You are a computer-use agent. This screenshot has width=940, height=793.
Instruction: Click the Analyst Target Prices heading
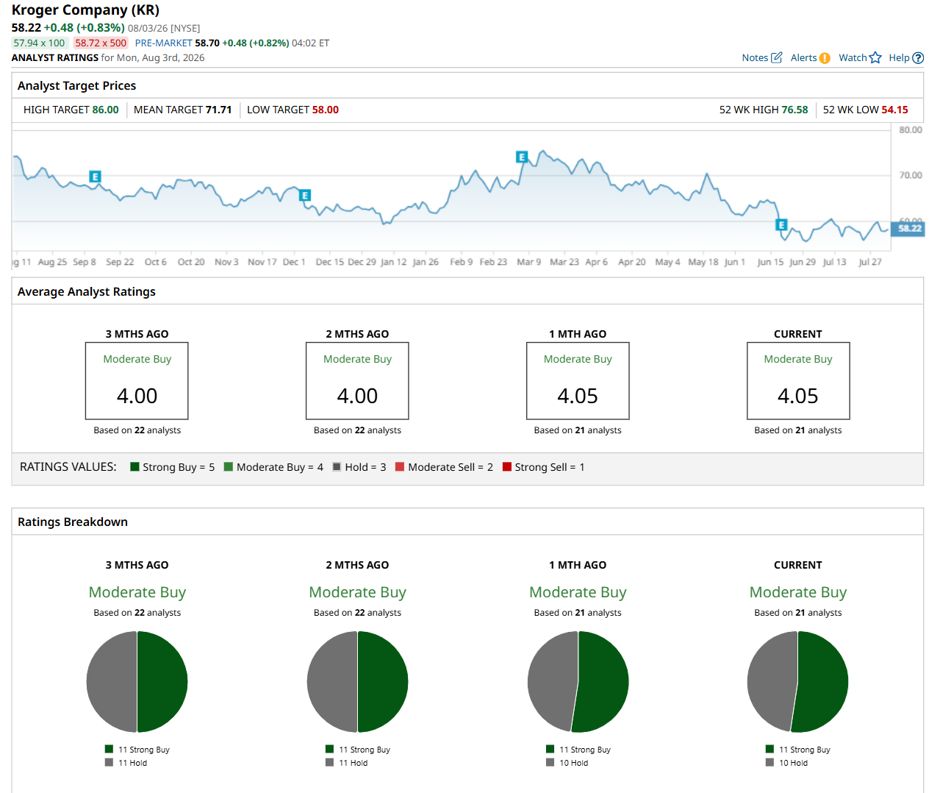tap(77, 86)
